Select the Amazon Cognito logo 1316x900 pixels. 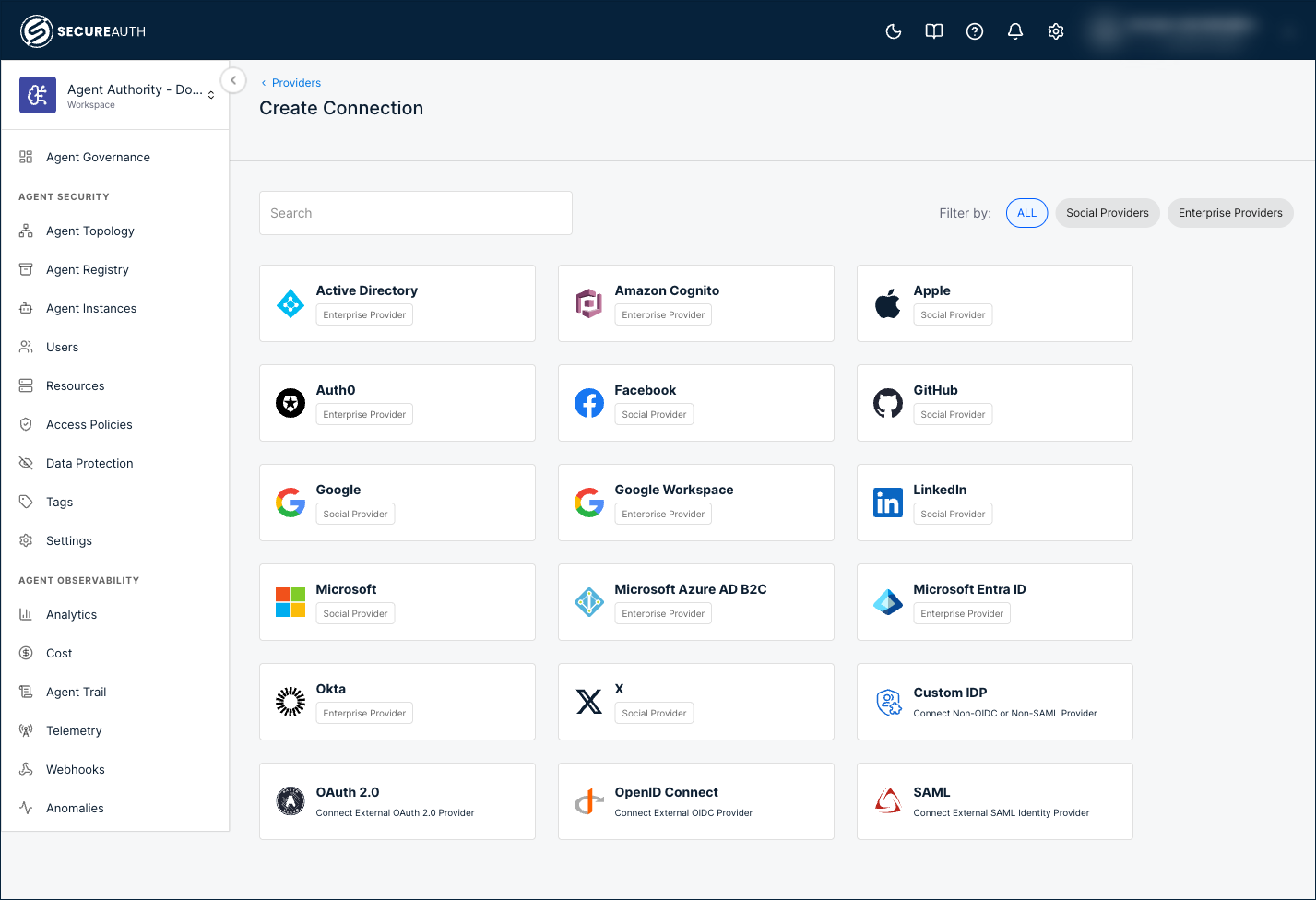589,303
